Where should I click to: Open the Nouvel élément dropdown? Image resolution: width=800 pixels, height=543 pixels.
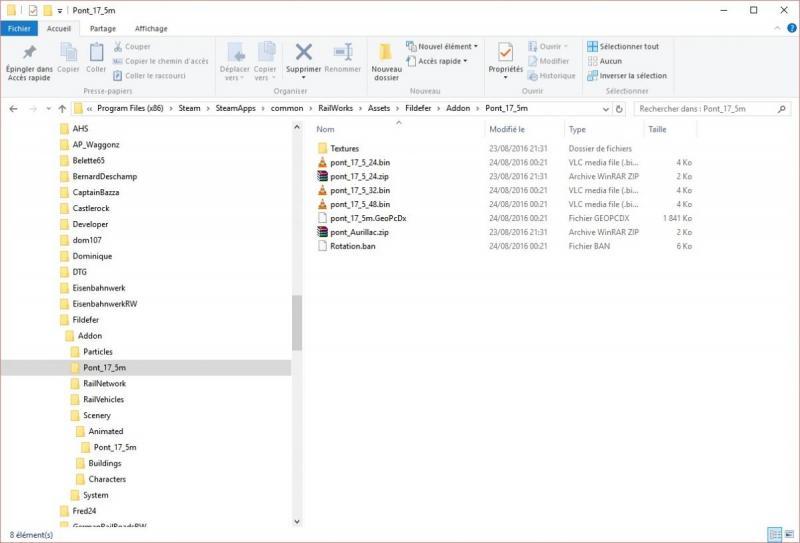point(442,46)
